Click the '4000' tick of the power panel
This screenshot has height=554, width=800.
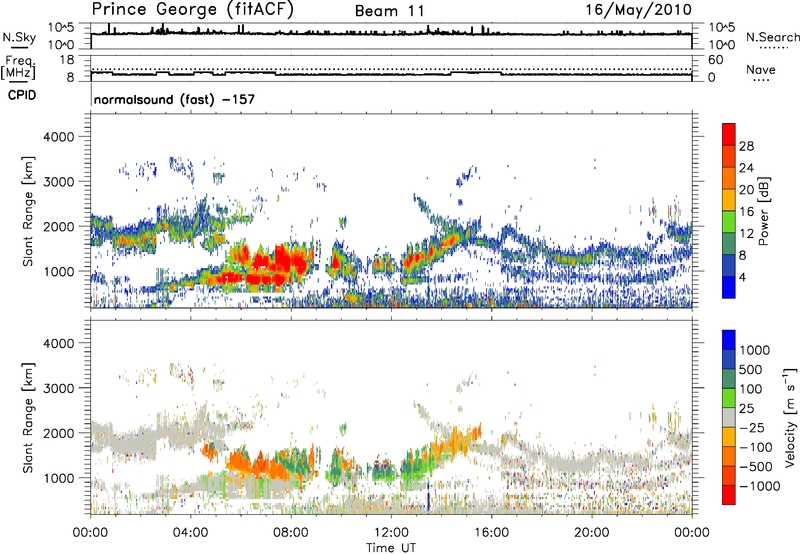58,137
